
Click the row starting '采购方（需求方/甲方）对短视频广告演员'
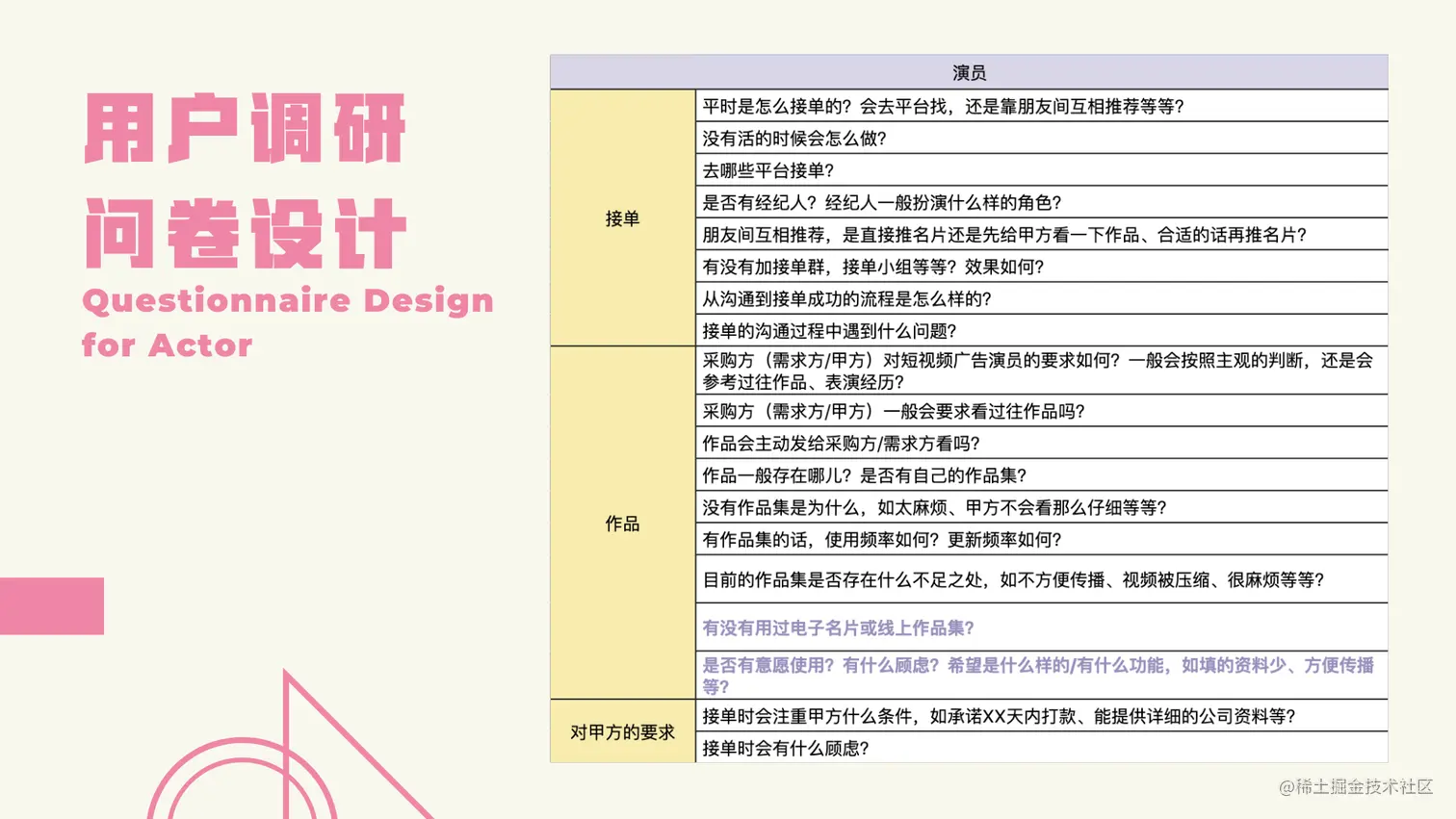click(1042, 371)
